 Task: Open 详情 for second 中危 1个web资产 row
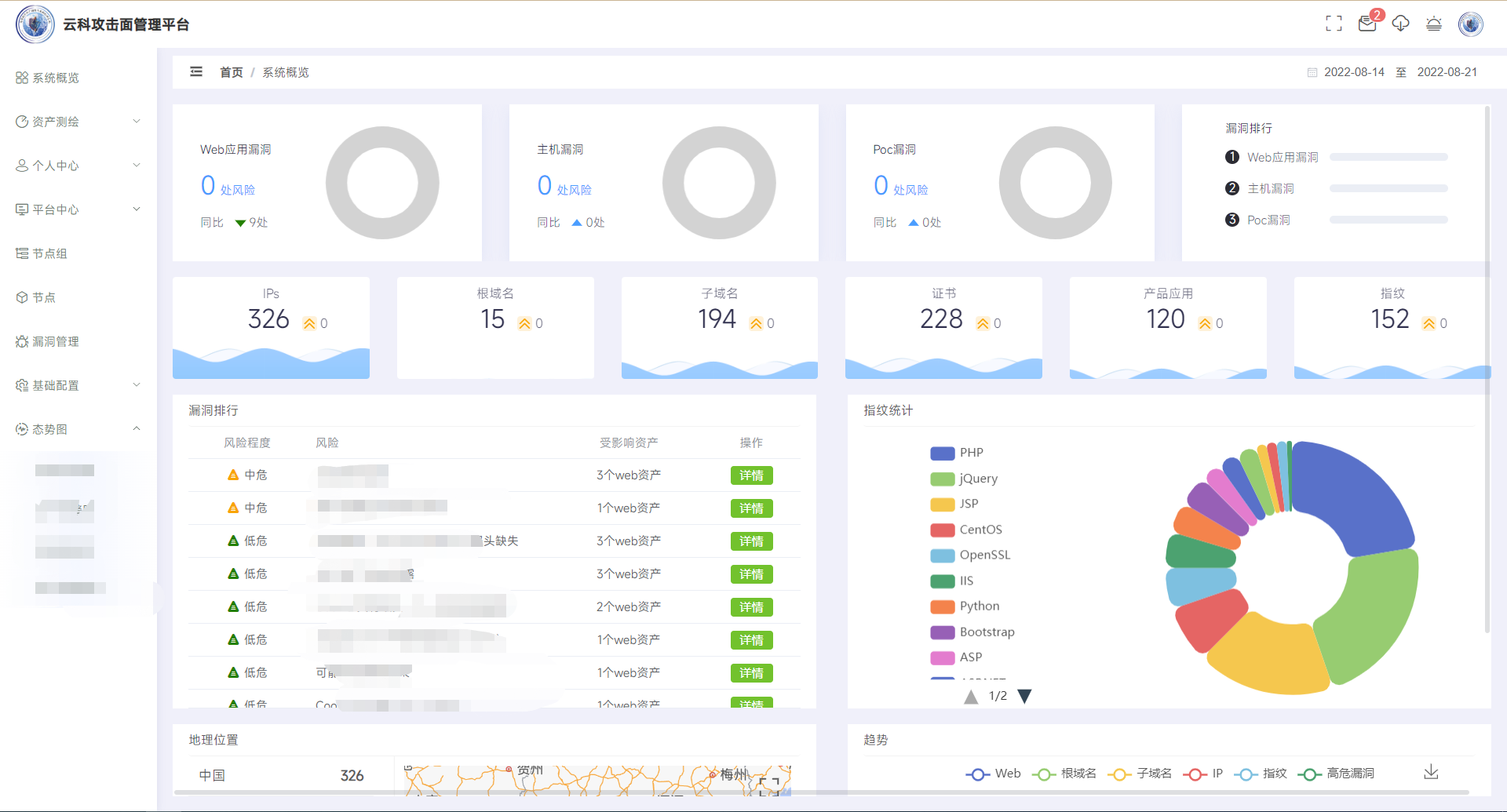[751, 508]
